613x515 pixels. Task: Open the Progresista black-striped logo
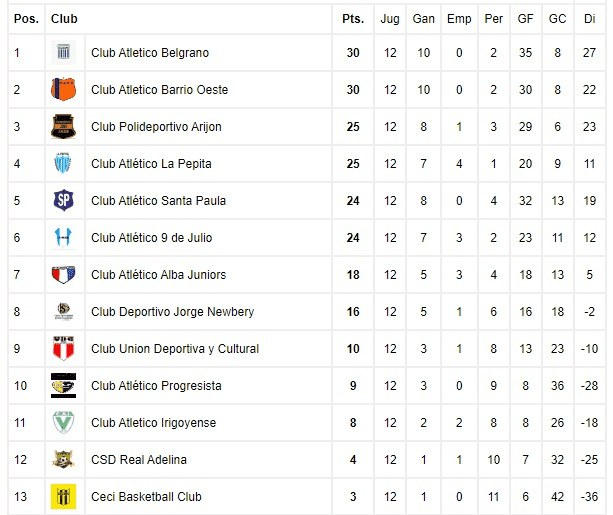pyautogui.click(x=63, y=385)
